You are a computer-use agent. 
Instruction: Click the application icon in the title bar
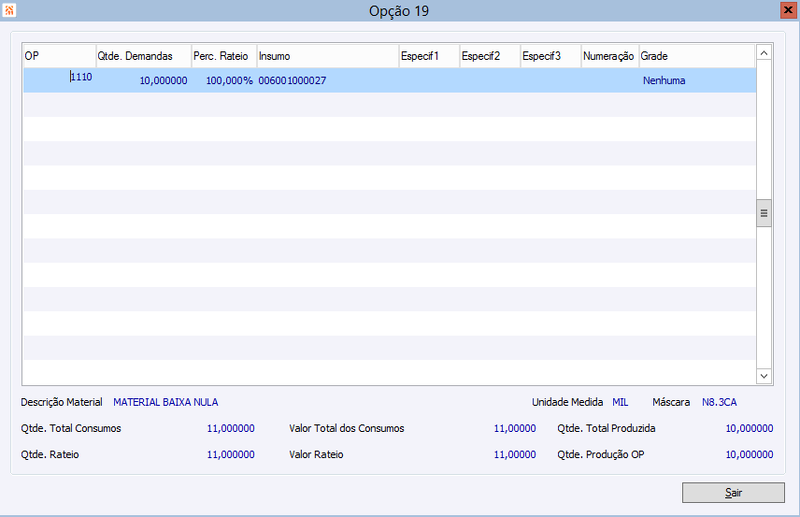coord(9,10)
